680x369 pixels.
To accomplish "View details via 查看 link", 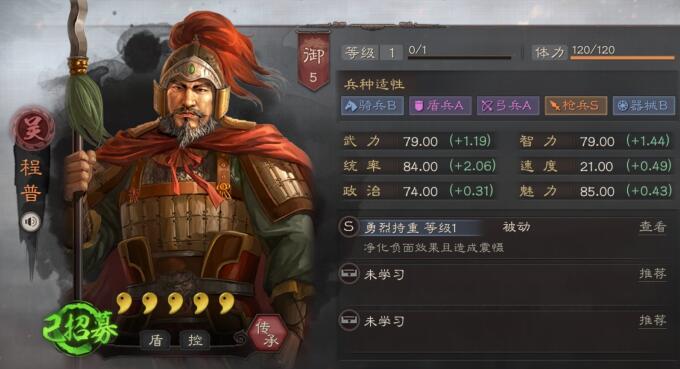I will click(652, 227).
